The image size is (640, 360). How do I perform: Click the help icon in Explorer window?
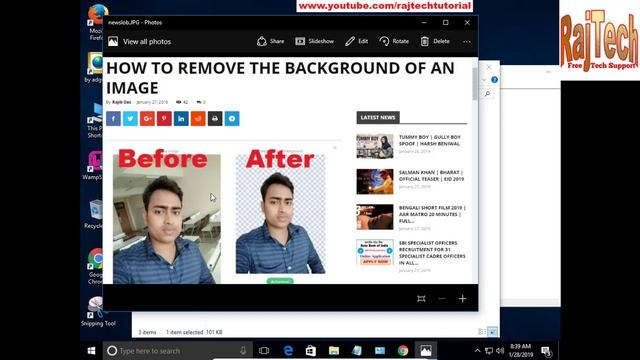[x=494, y=80]
